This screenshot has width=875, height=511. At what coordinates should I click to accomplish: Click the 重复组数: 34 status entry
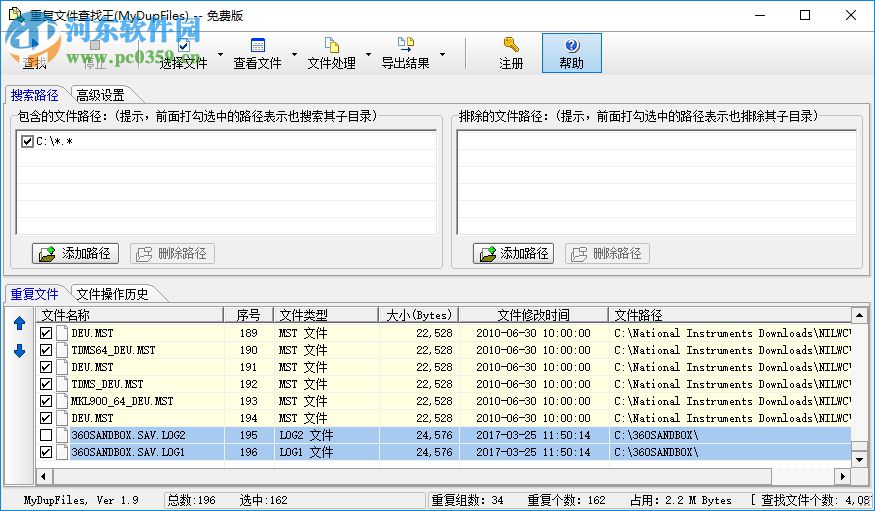coord(467,500)
